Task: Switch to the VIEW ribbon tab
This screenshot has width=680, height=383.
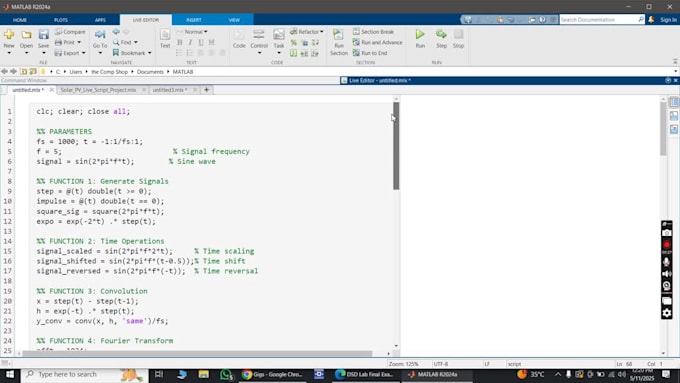Action: (x=234, y=20)
